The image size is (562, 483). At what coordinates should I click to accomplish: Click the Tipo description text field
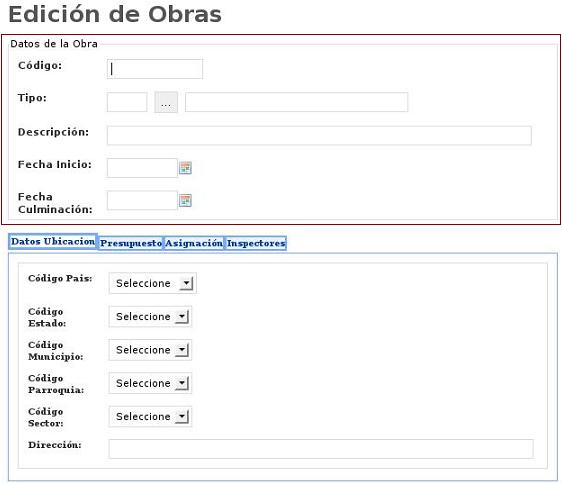point(296,102)
